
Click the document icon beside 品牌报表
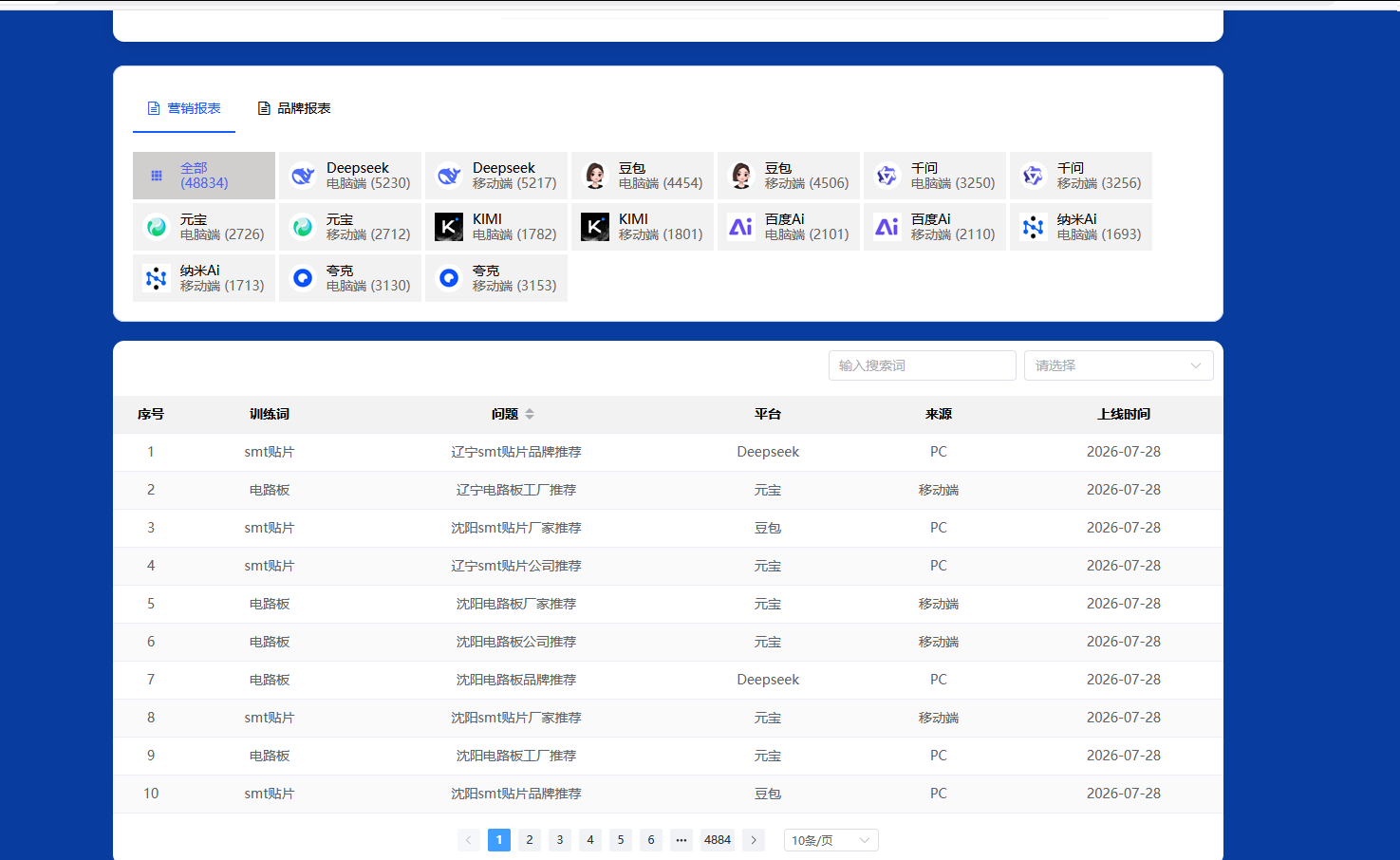point(264,108)
